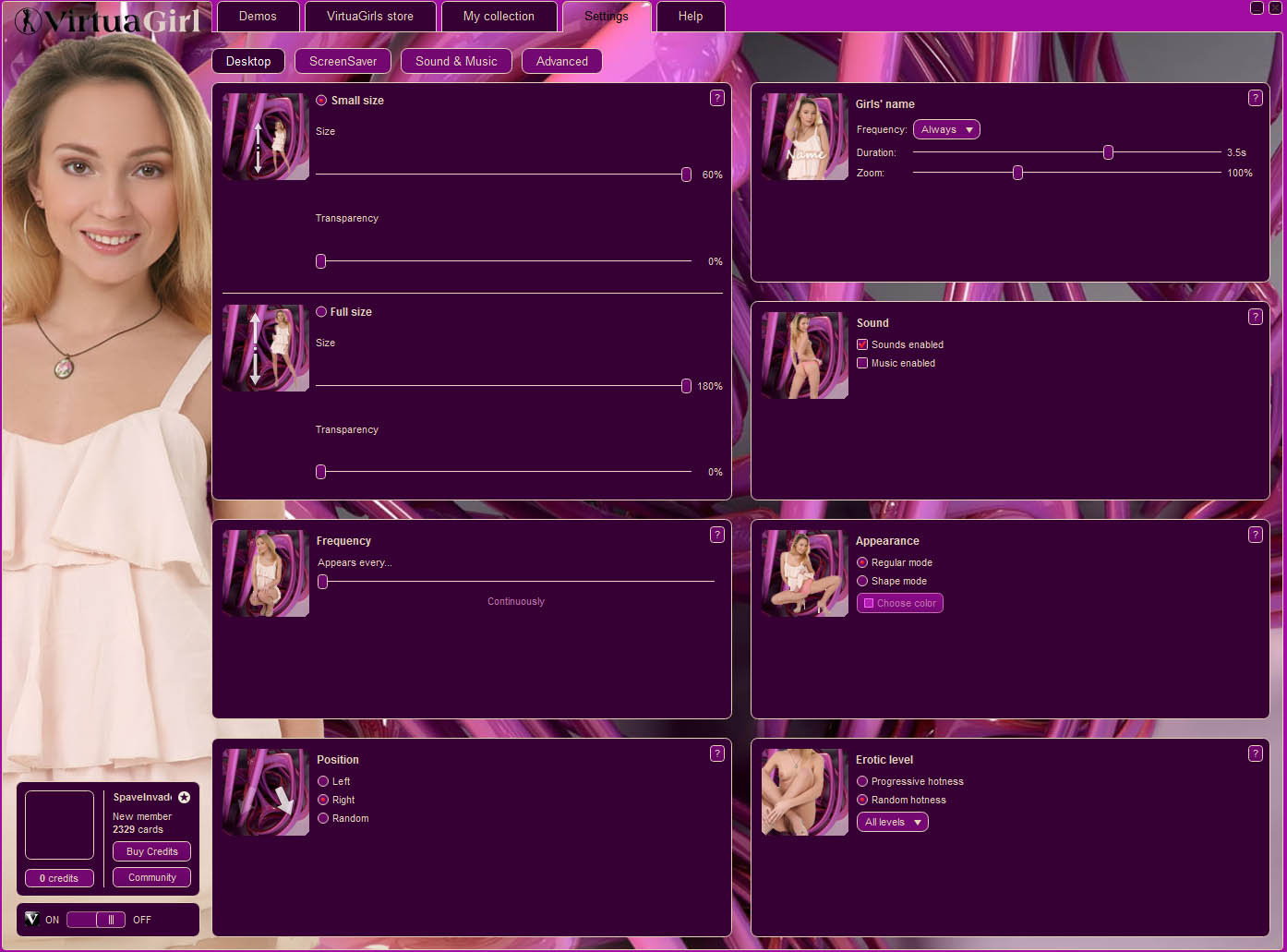Open help icon in Position panel
The image size is (1287, 952).
716,753
